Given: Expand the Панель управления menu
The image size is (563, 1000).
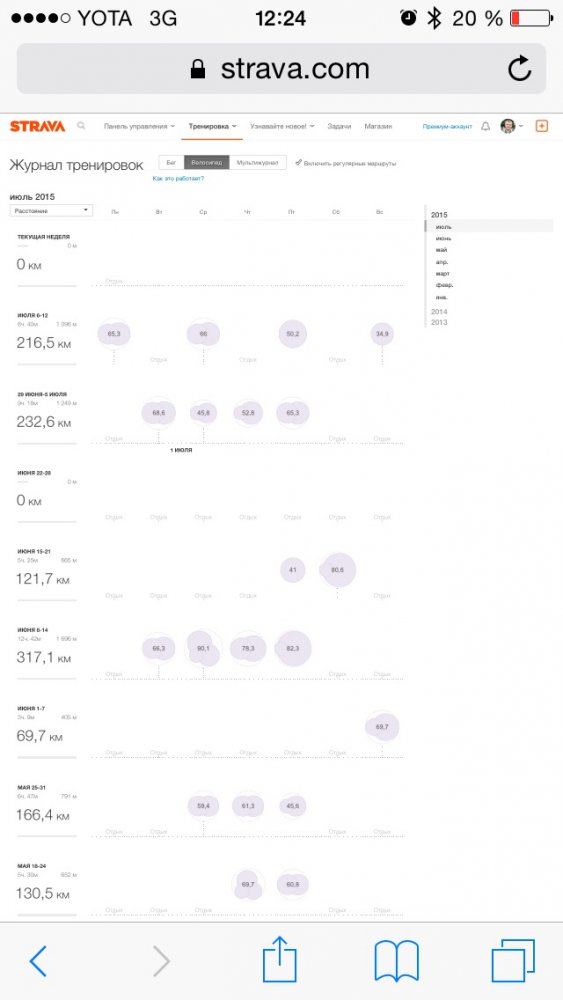Looking at the screenshot, I should click(x=139, y=126).
